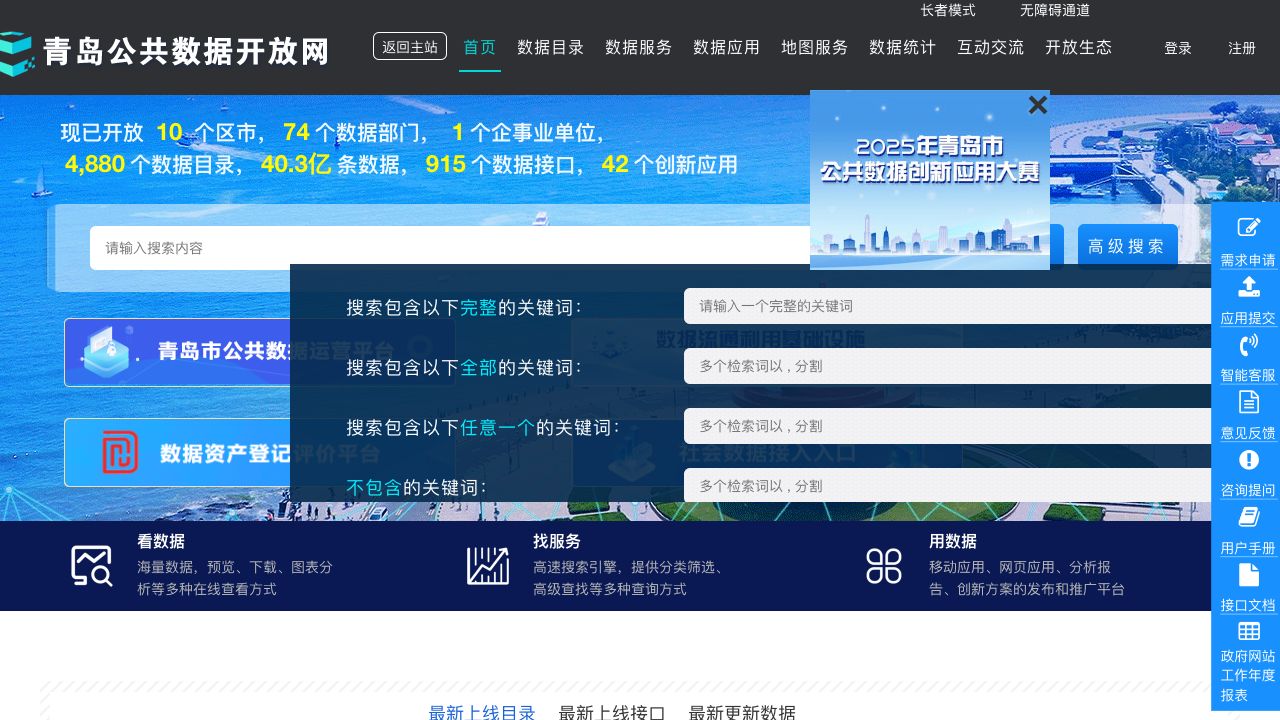The width and height of the screenshot is (1280, 720).
Task: Close the 2025 competition popup banner
Action: 1038,105
